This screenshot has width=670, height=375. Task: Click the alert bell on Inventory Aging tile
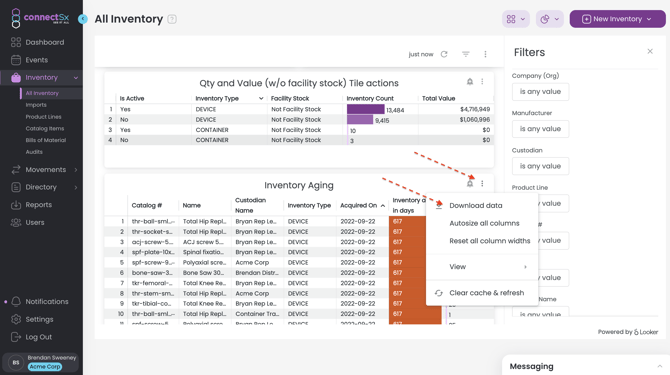(470, 184)
